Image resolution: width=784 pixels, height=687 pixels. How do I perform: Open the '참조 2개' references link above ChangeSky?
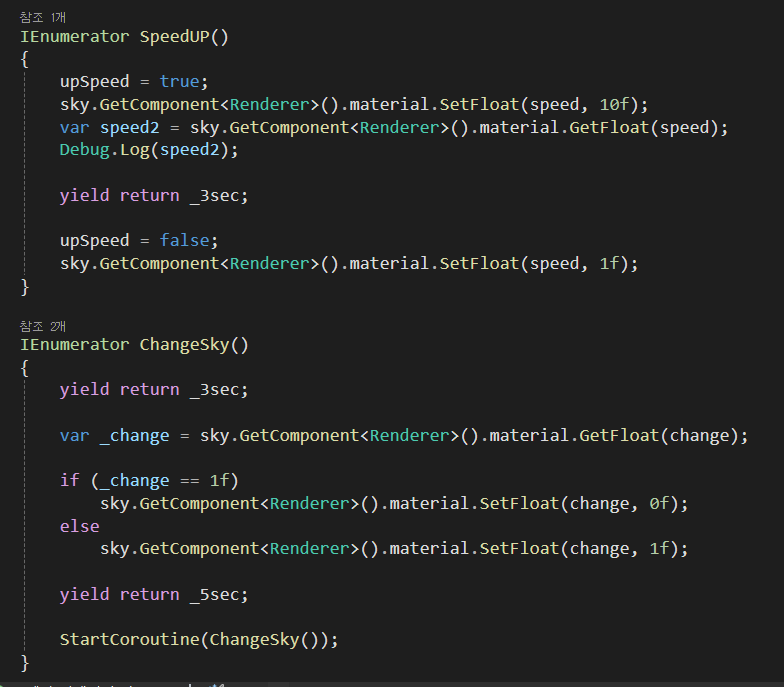43,326
